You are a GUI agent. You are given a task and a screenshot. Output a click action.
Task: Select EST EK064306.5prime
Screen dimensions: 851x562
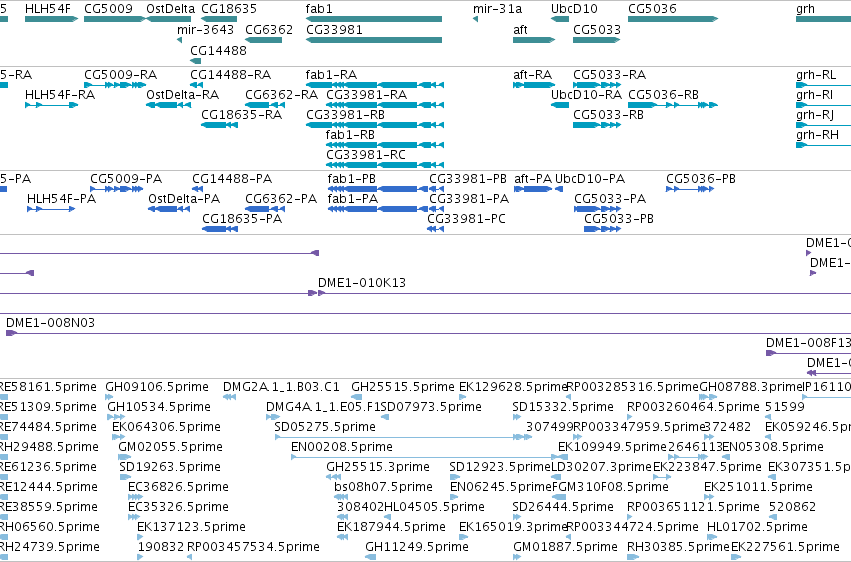coord(166,427)
